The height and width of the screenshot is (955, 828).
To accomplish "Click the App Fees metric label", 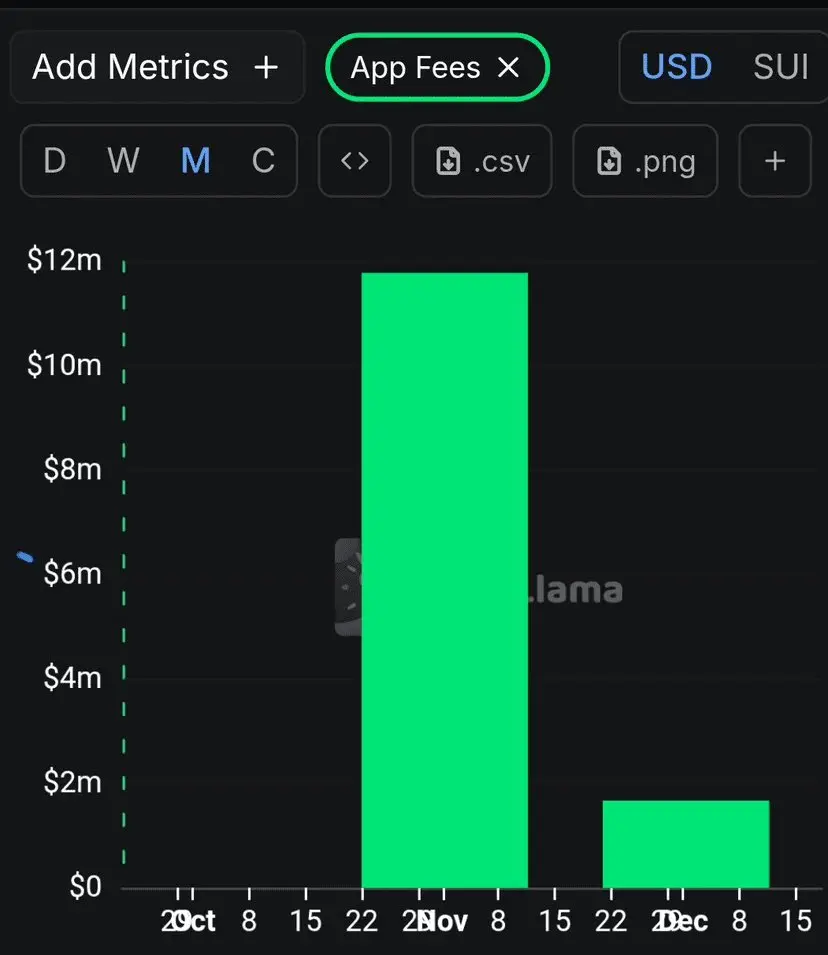I will 415,68.
